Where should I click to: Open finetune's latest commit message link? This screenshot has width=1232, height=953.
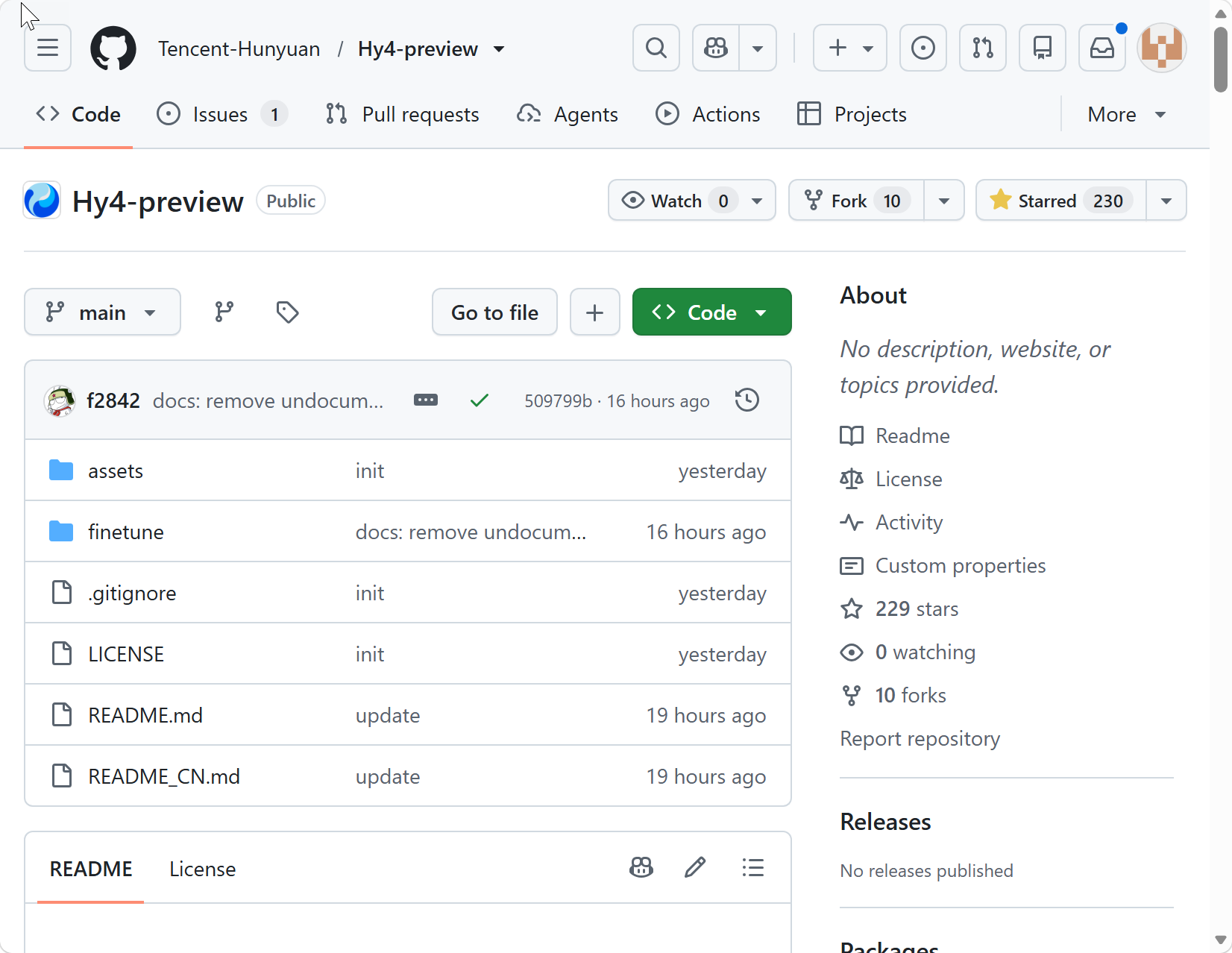coord(471,532)
